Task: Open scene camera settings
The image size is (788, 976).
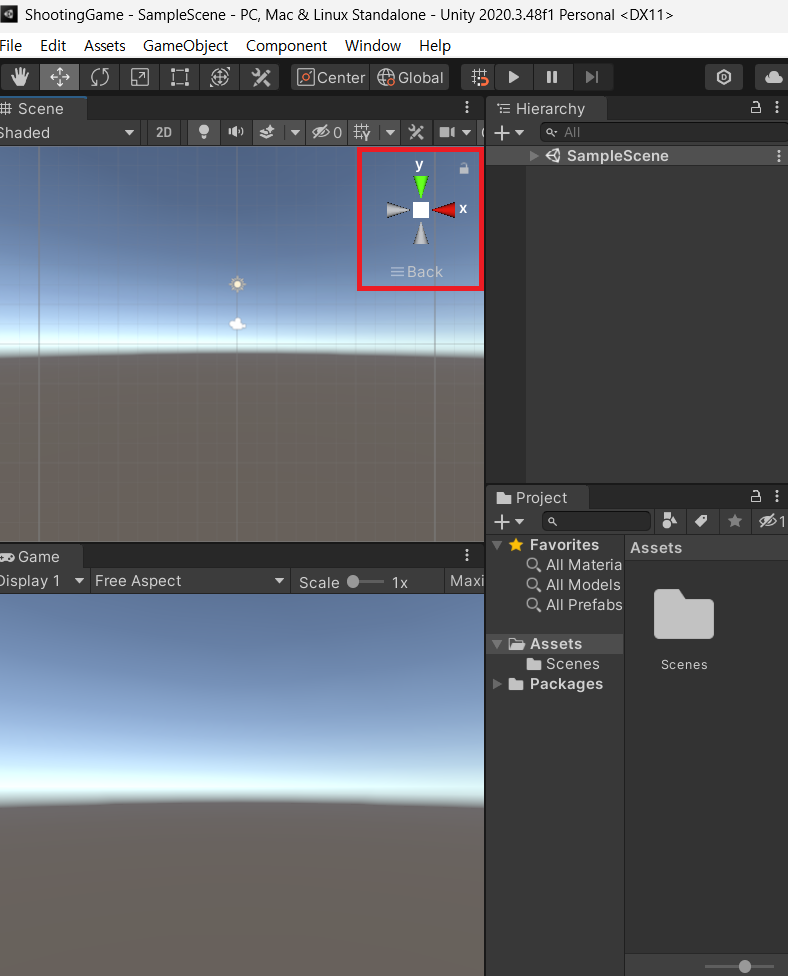Action: point(447,133)
